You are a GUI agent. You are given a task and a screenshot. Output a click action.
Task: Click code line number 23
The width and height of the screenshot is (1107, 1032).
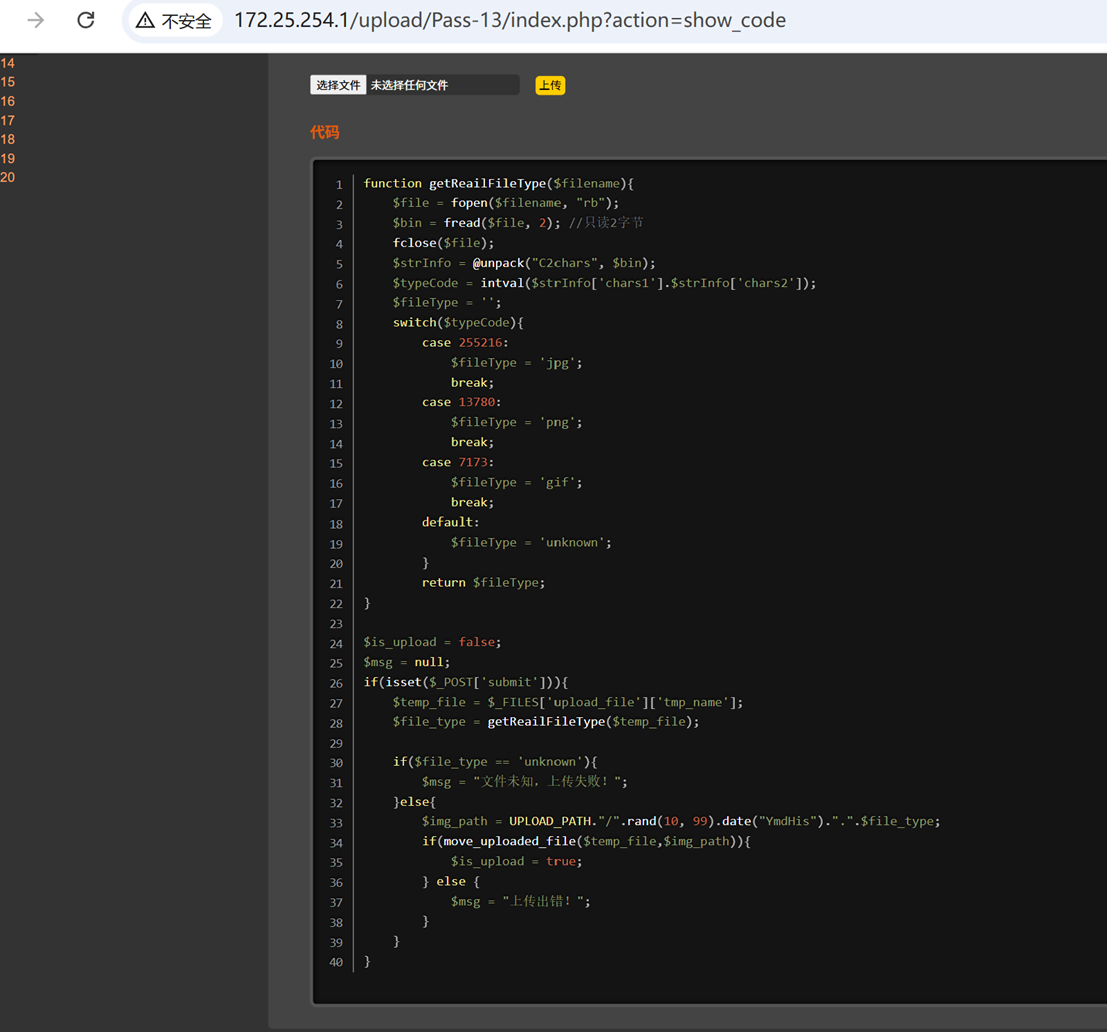335,624
